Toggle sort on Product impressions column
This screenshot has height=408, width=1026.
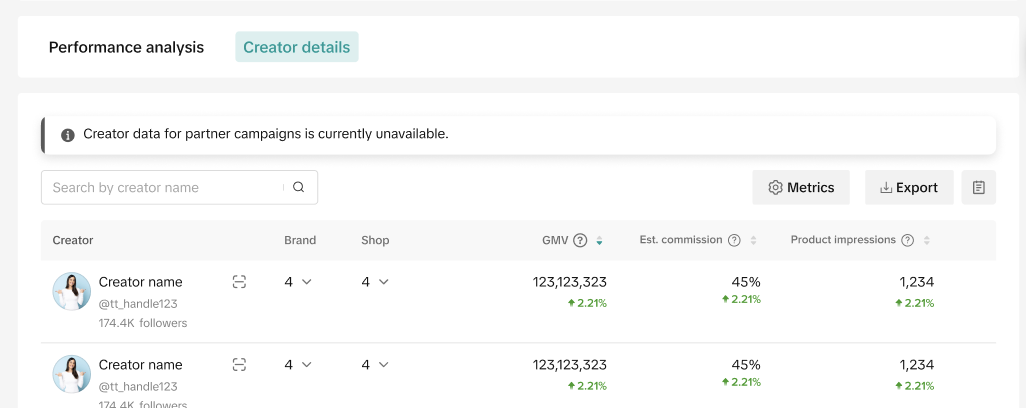(927, 240)
